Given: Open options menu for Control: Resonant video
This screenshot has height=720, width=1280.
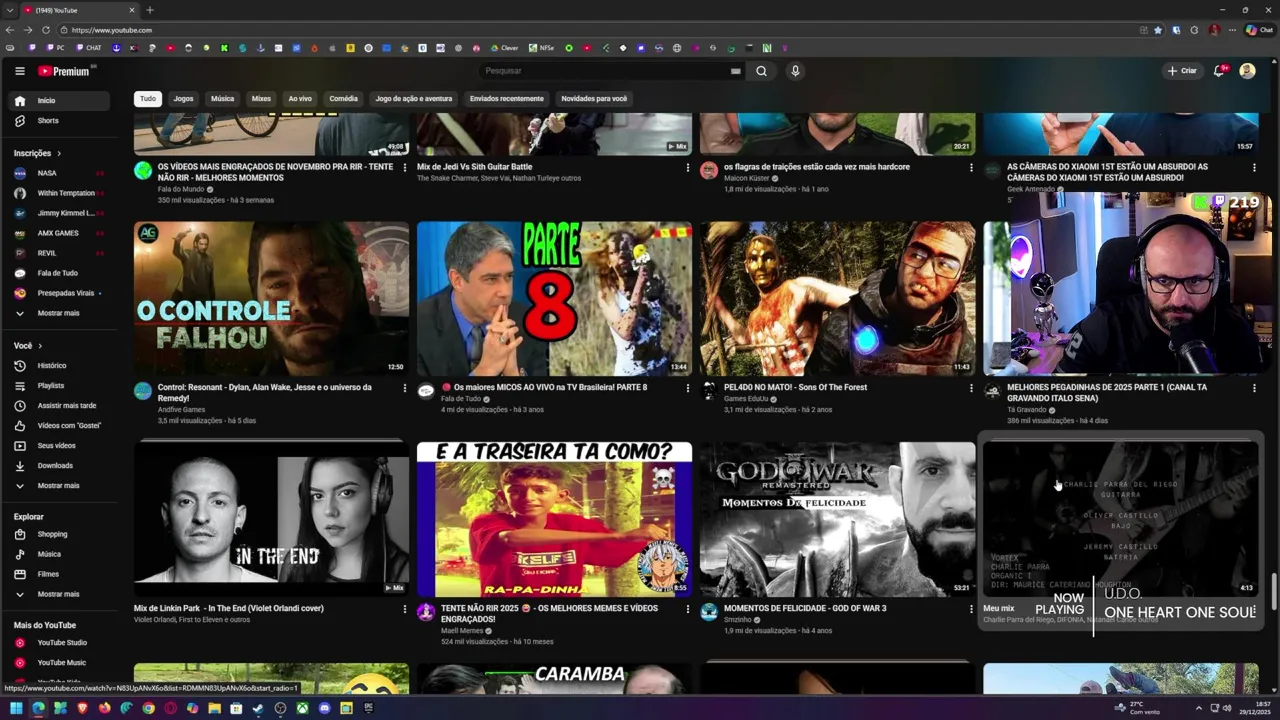Looking at the screenshot, I should [405, 388].
